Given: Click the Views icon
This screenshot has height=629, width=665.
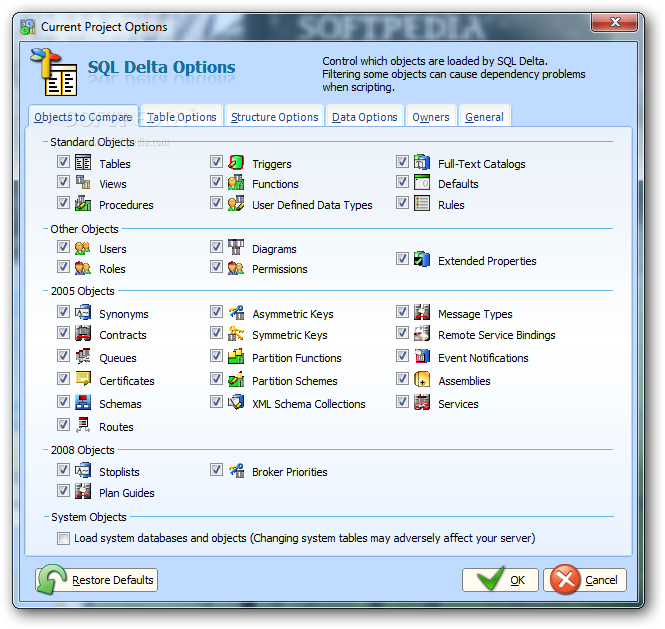Looking at the screenshot, I should [83, 183].
